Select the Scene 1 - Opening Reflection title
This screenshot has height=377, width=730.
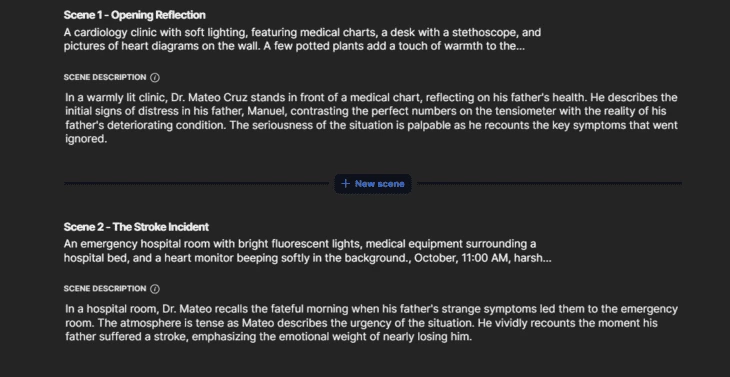(x=135, y=15)
